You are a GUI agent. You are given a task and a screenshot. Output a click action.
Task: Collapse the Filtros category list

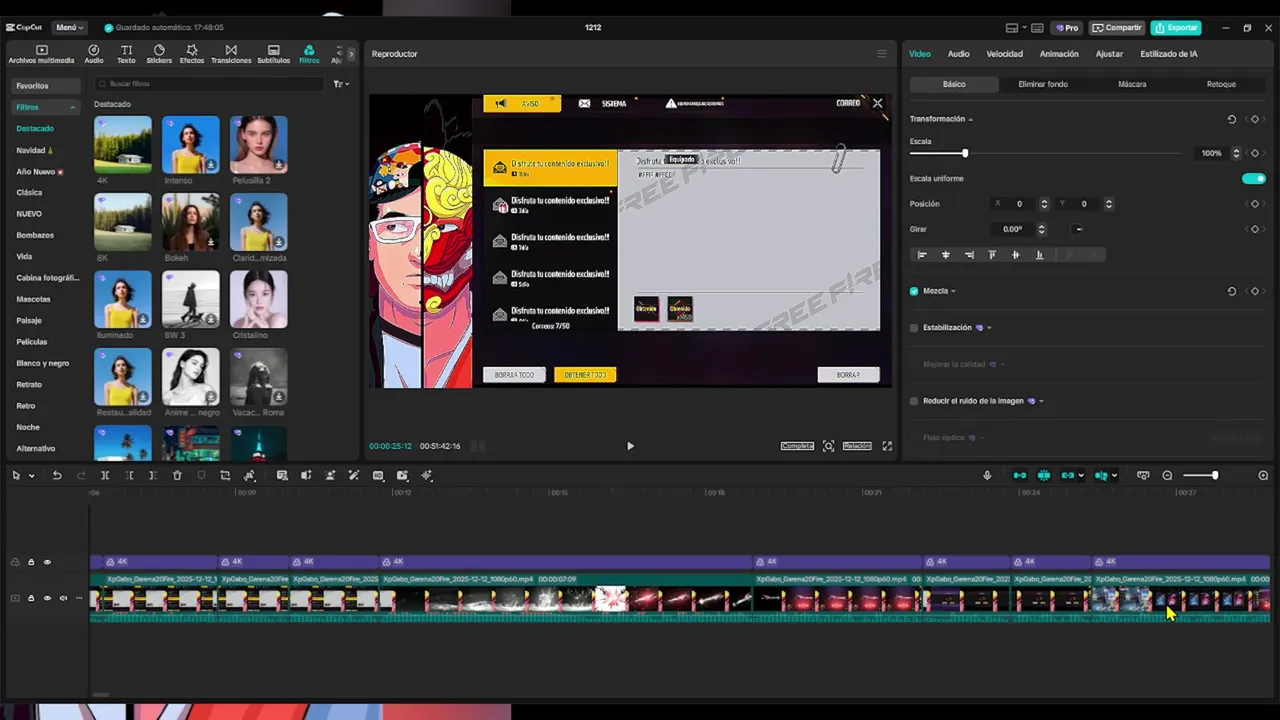(x=72, y=107)
